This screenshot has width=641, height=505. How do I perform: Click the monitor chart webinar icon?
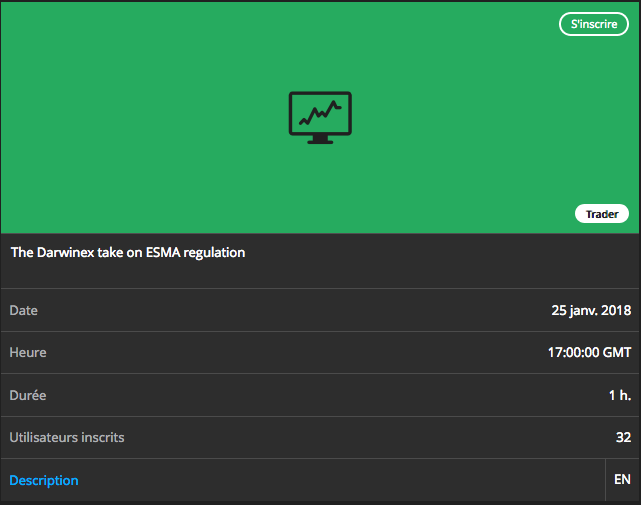(x=320, y=118)
